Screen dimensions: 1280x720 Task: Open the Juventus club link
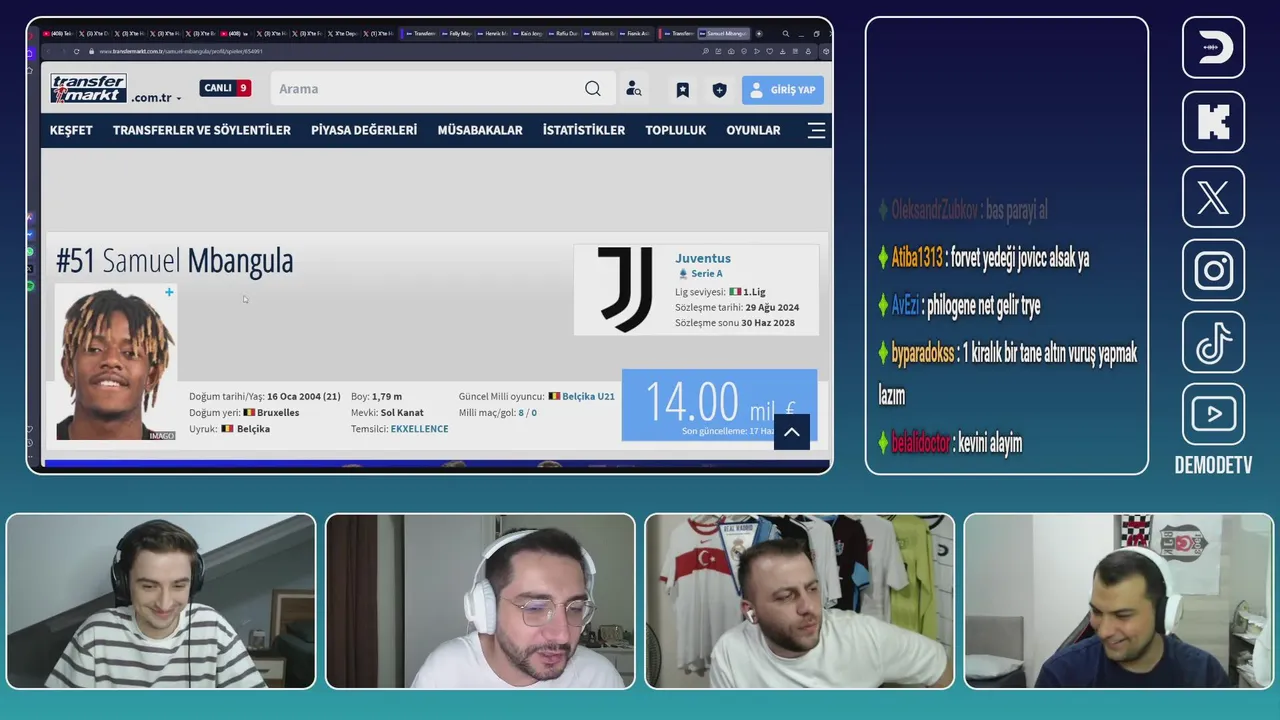pos(703,258)
